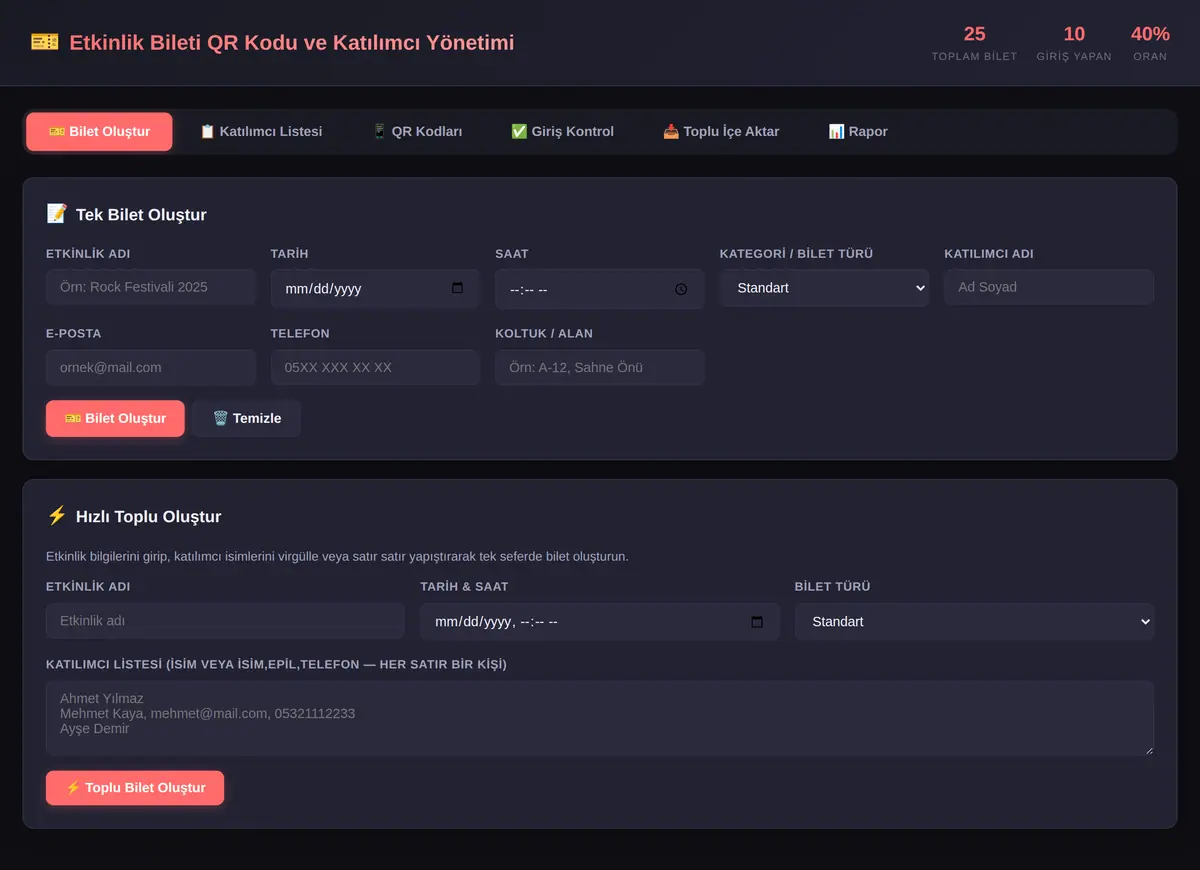Screen dimensions: 1200x870
Task: Click the ticket icon beside the page title
Action: pyautogui.click(x=44, y=42)
